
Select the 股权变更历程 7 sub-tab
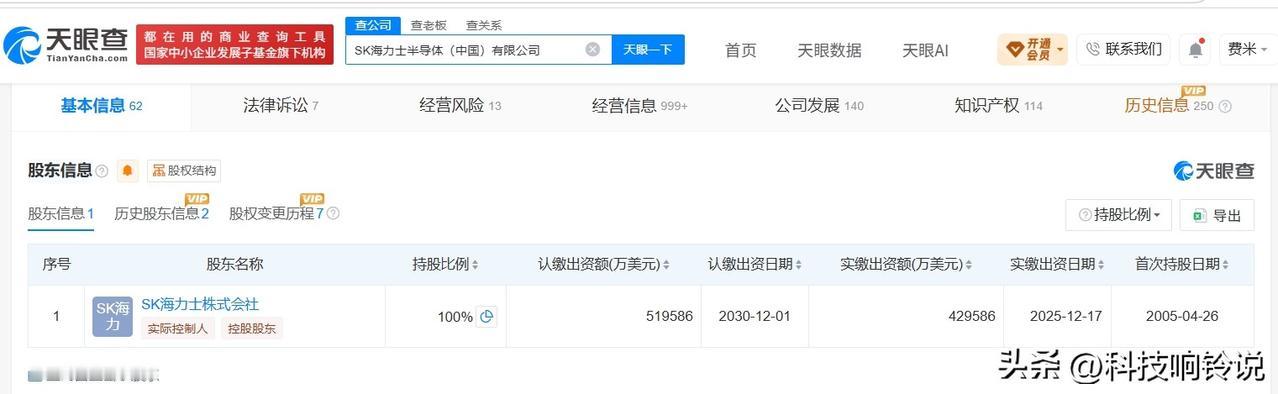click(x=277, y=213)
